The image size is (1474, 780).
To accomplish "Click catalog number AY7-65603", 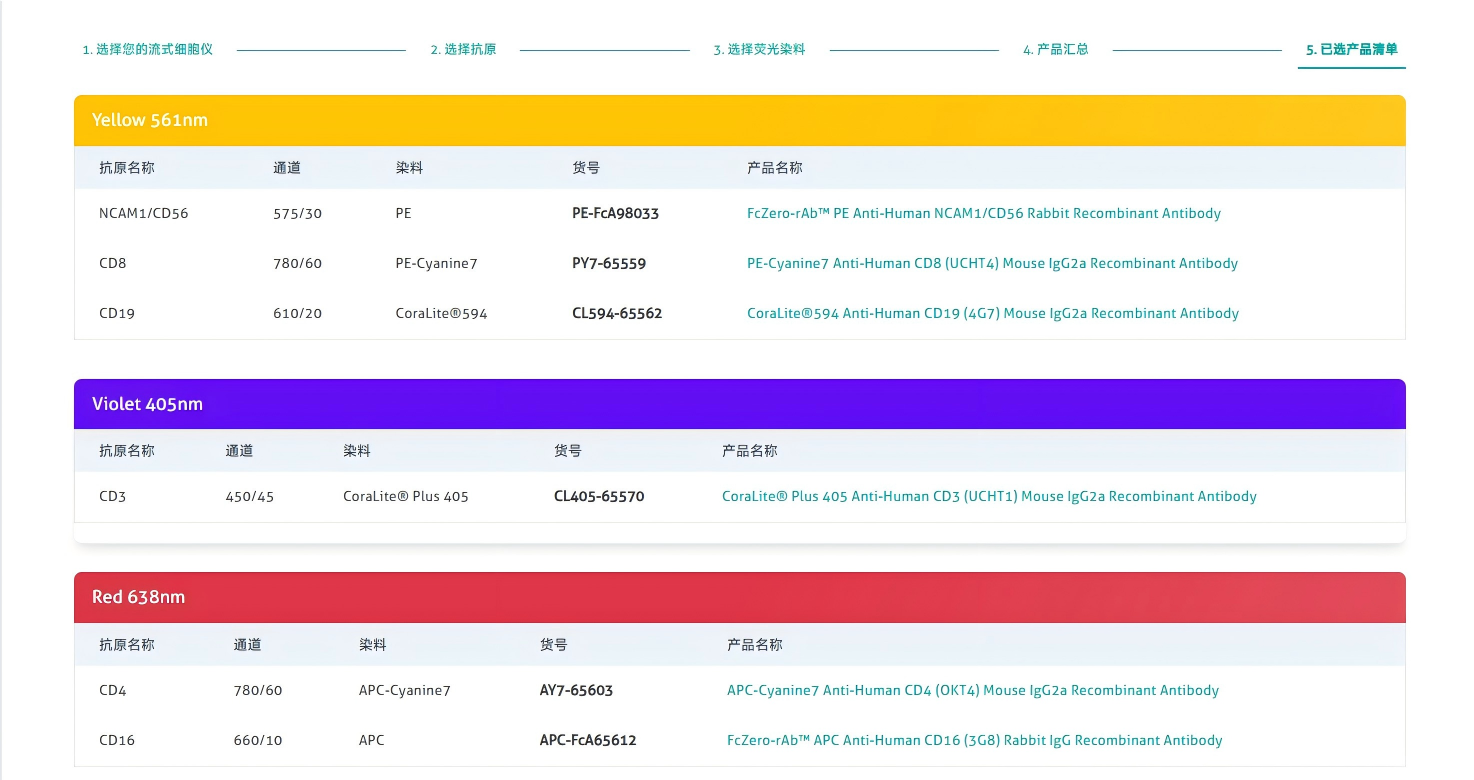I will click(x=576, y=690).
